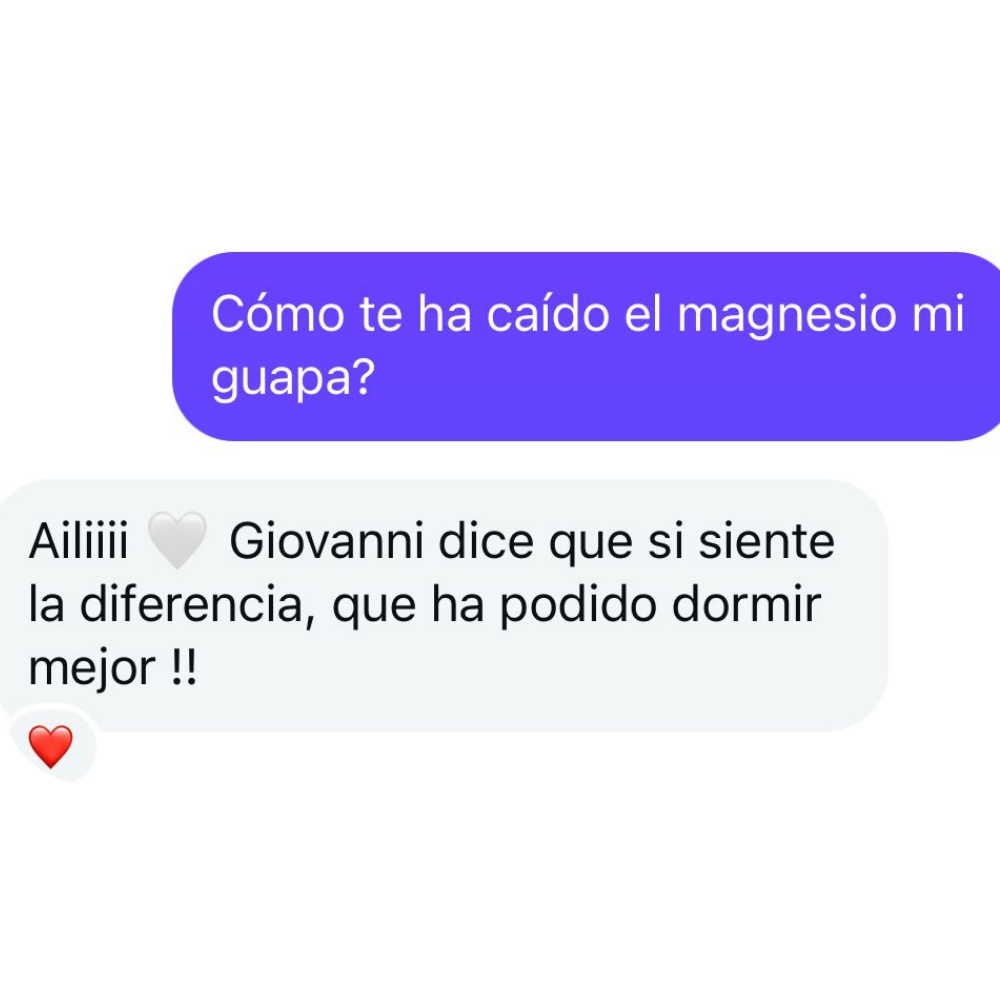1000x1000 pixels.
Task: Click the word "guapa?" in sent message
Action: pos(293,379)
